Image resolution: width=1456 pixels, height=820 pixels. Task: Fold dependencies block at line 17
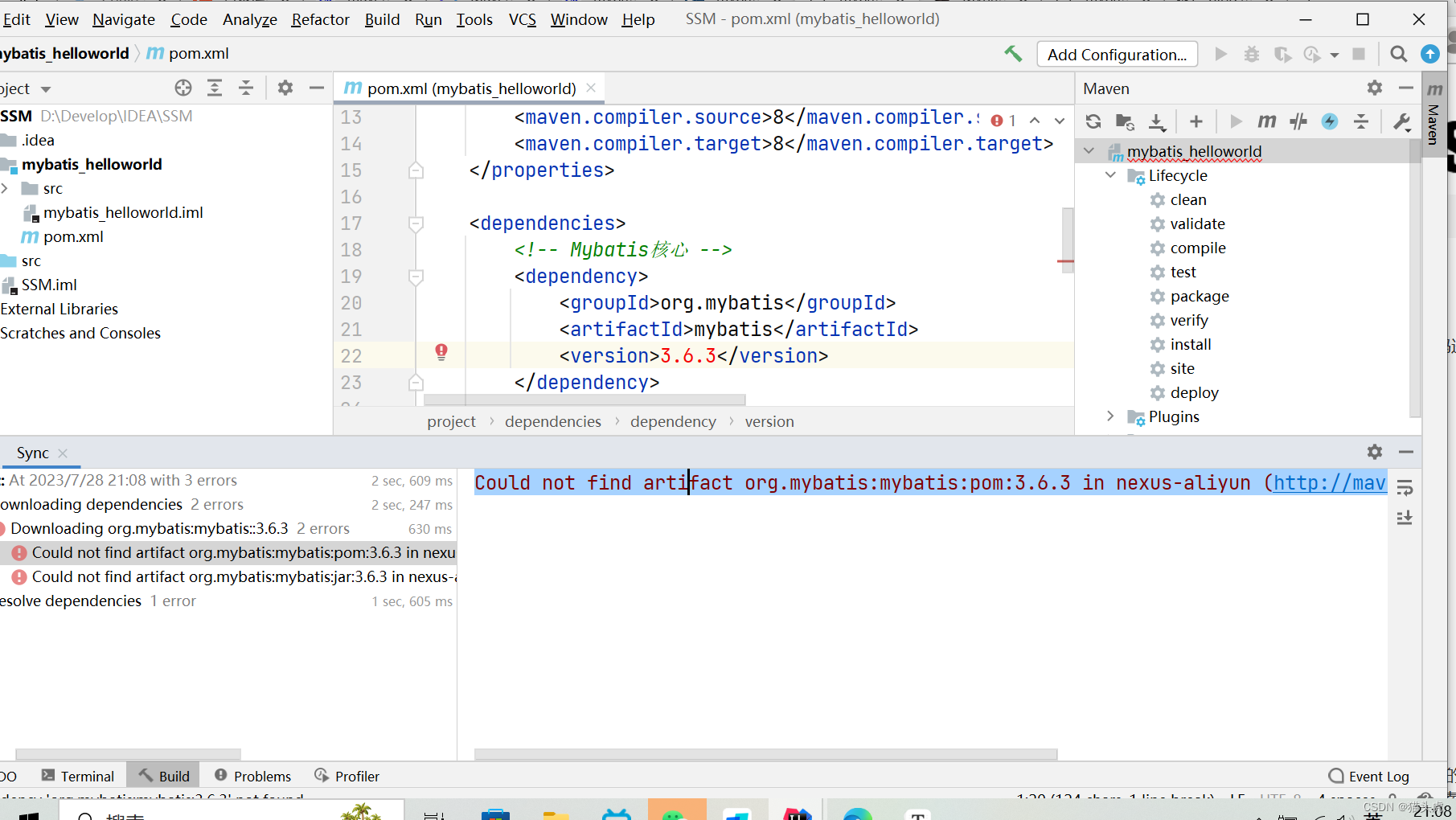(416, 223)
